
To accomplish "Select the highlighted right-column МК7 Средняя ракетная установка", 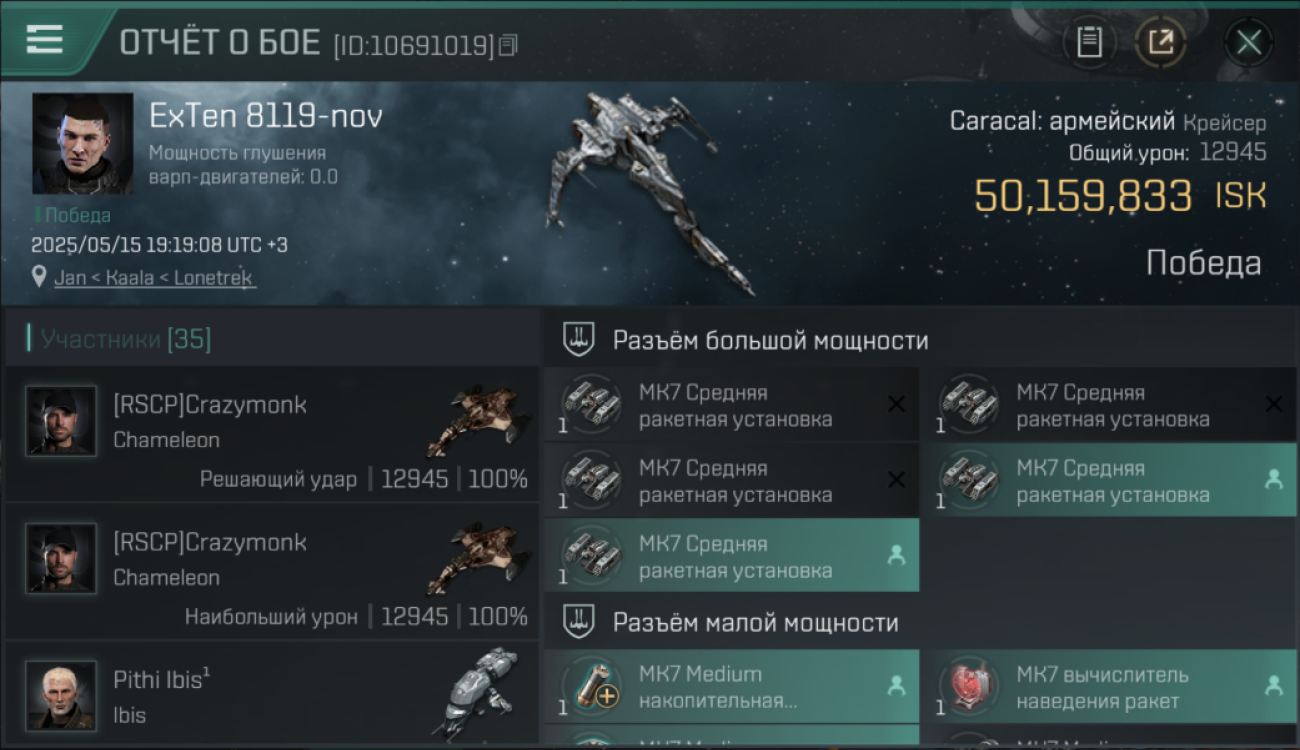I will (x=1108, y=481).
